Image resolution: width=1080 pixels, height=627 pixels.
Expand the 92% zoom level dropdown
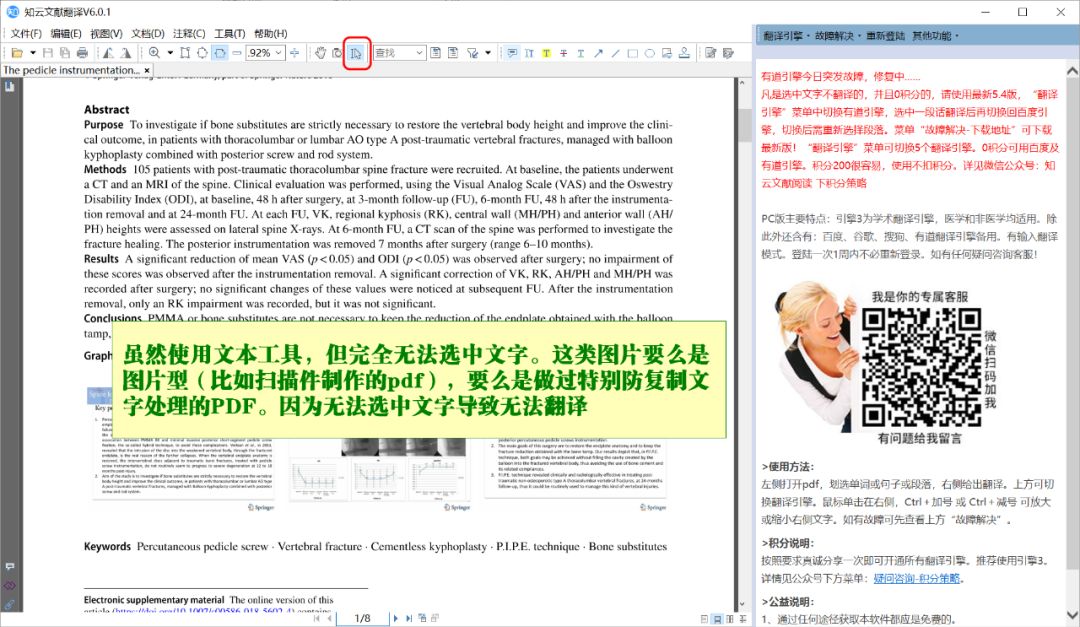(279, 53)
